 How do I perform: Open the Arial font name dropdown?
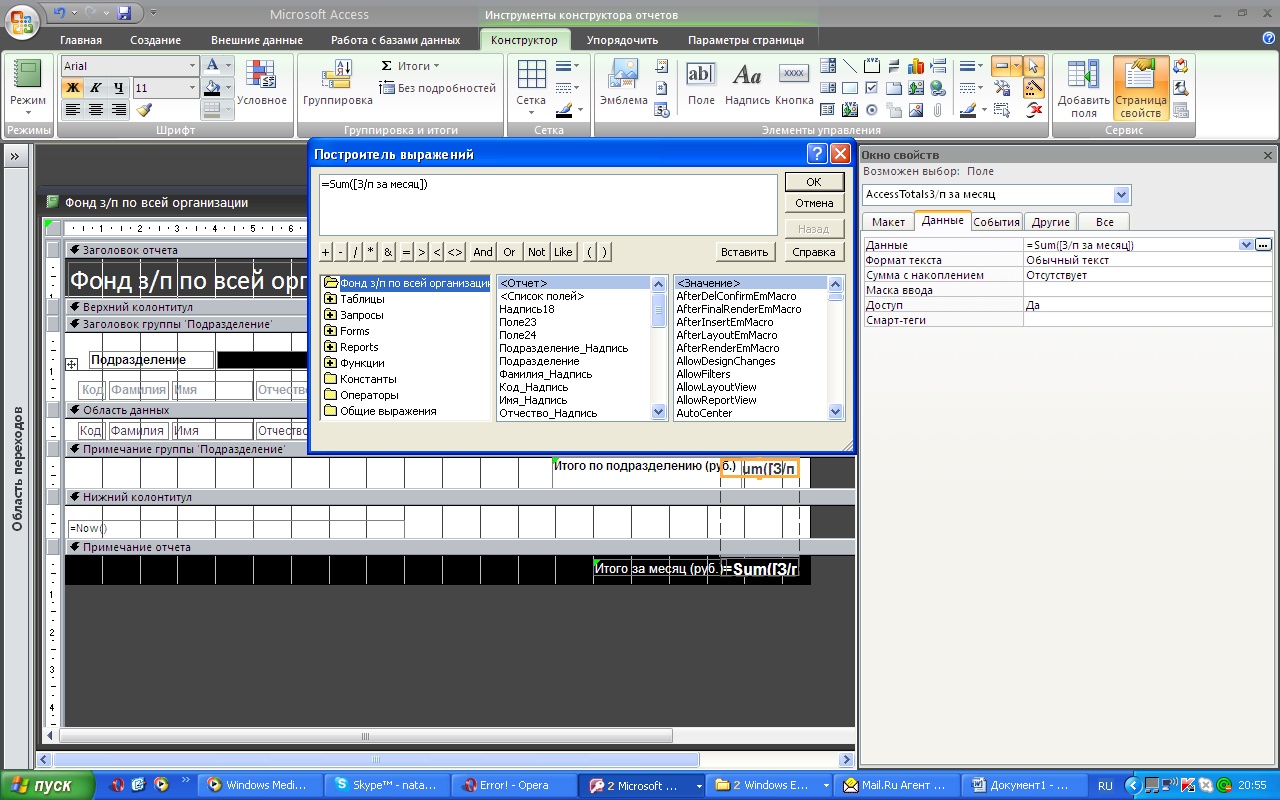tap(193, 66)
